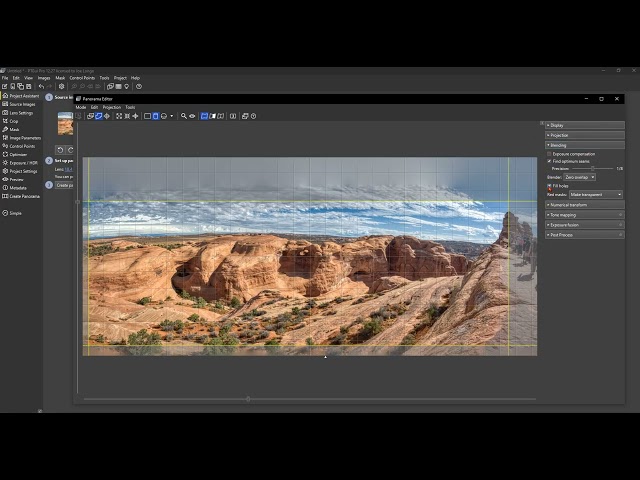Click the fit panorama icon in the editor toolbar
Screen dimensions: 640x480
point(119,116)
